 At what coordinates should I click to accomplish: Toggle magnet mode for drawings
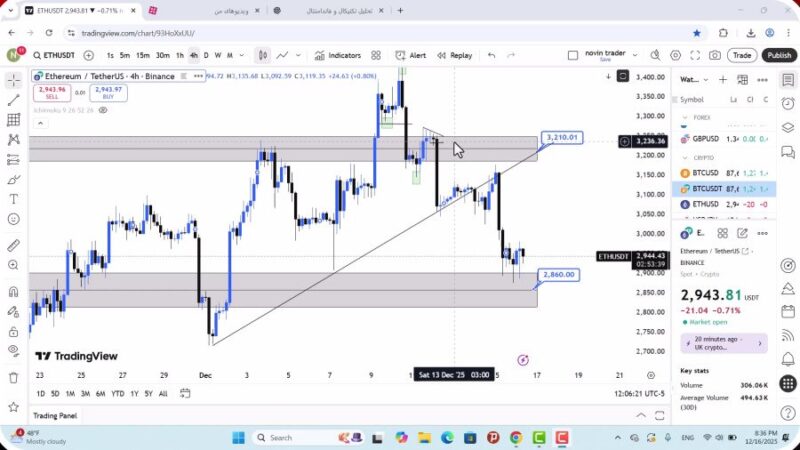(x=13, y=292)
